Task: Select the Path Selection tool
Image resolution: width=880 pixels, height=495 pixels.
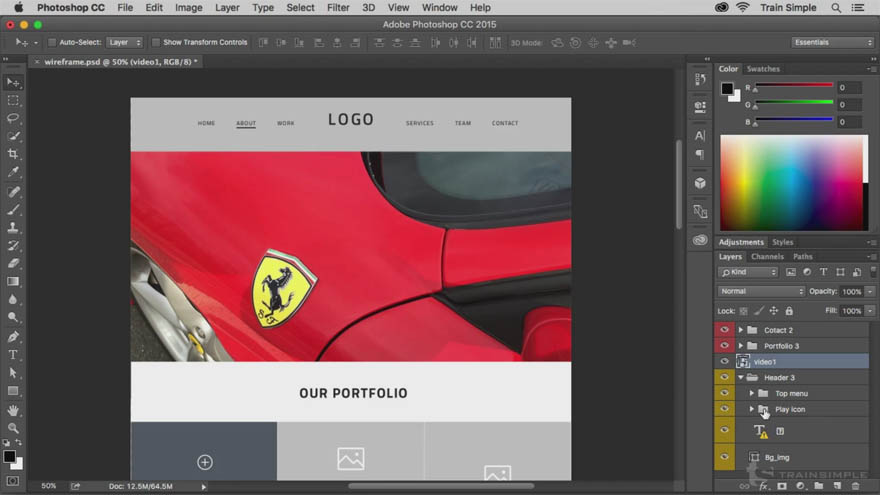Action: coord(13,373)
